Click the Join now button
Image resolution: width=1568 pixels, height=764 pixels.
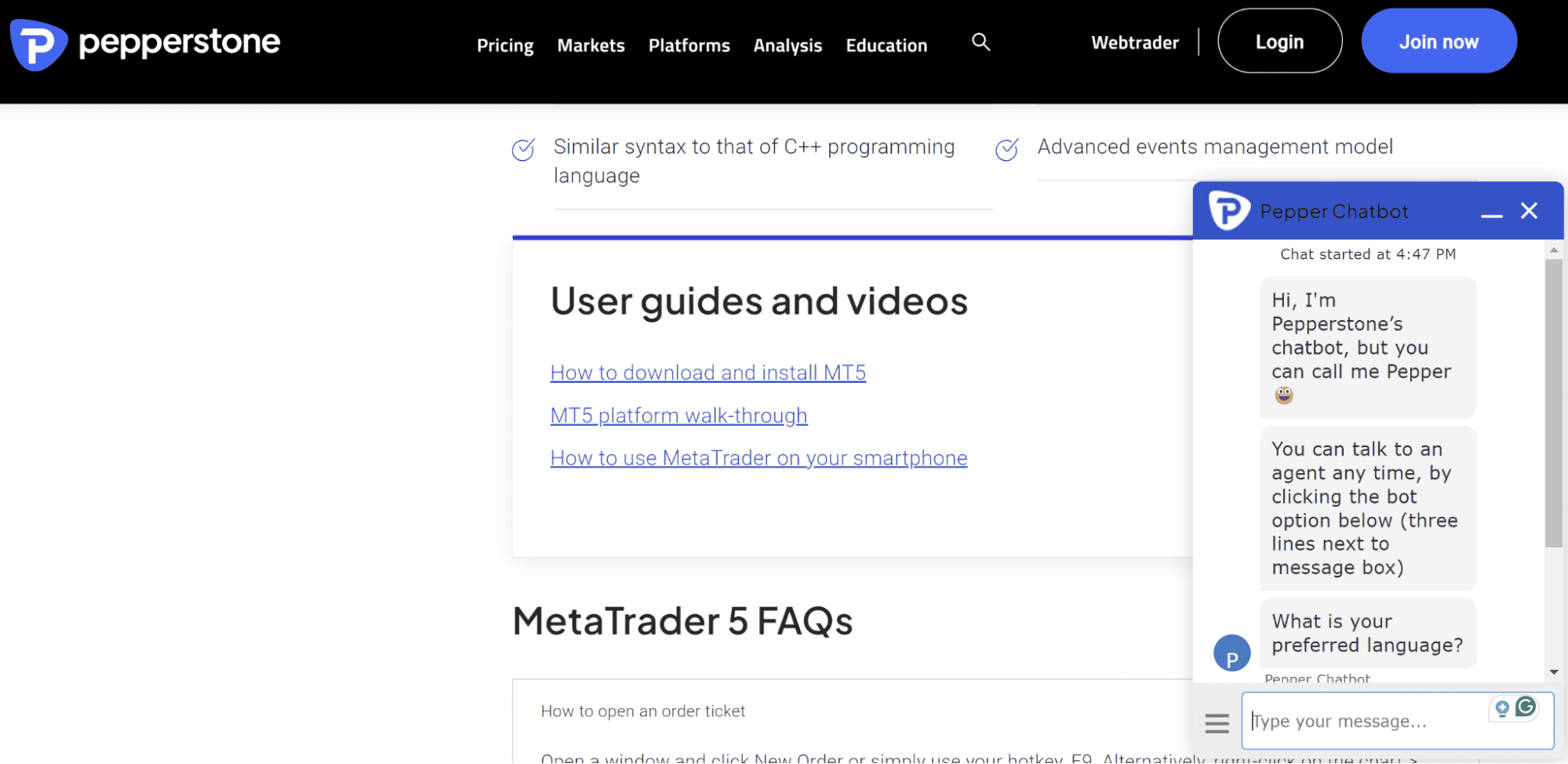pyautogui.click(x=1439, y=42)
